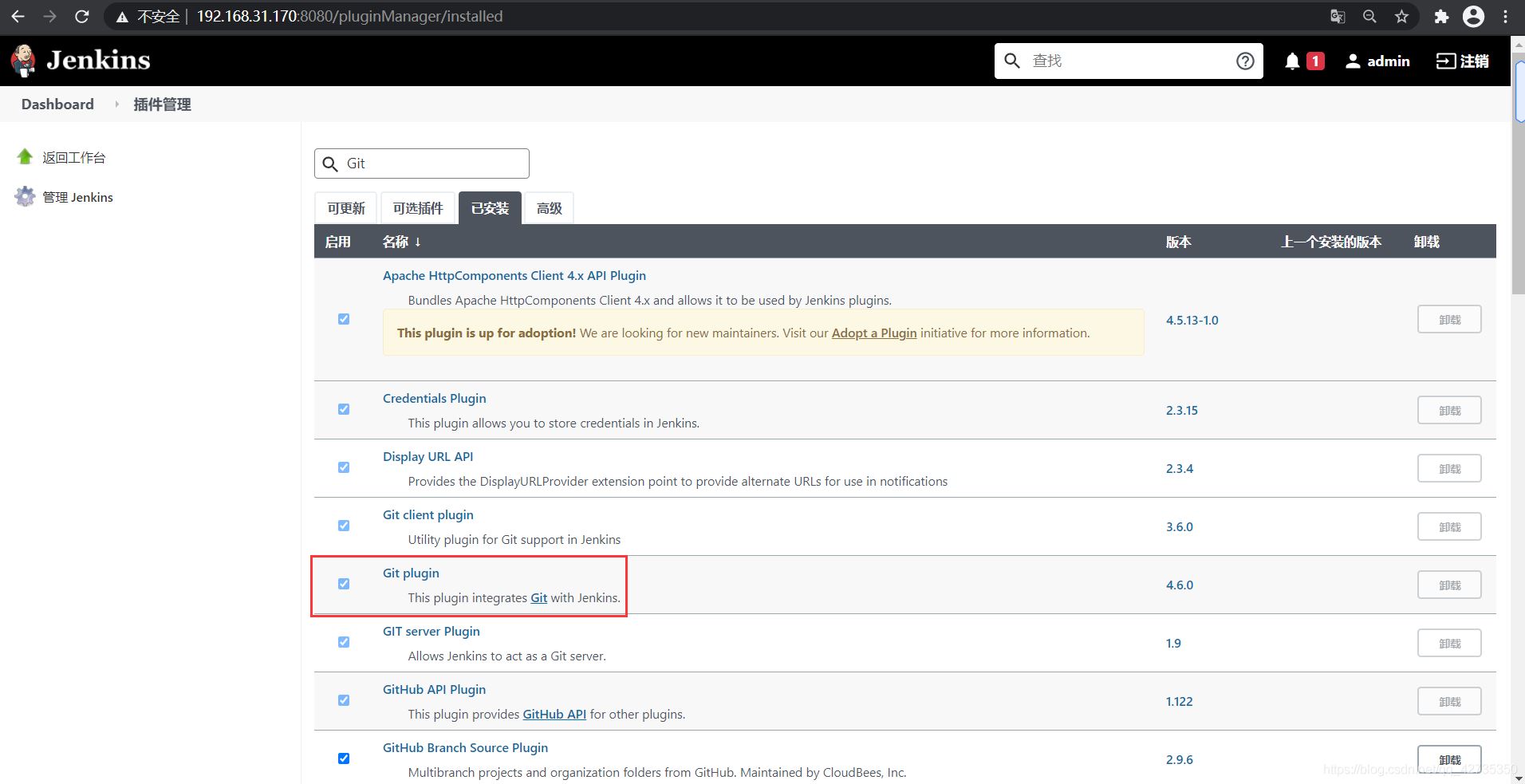Click 返回工作台 in the sidebar
1525x784 pixels.
(74, 157)
